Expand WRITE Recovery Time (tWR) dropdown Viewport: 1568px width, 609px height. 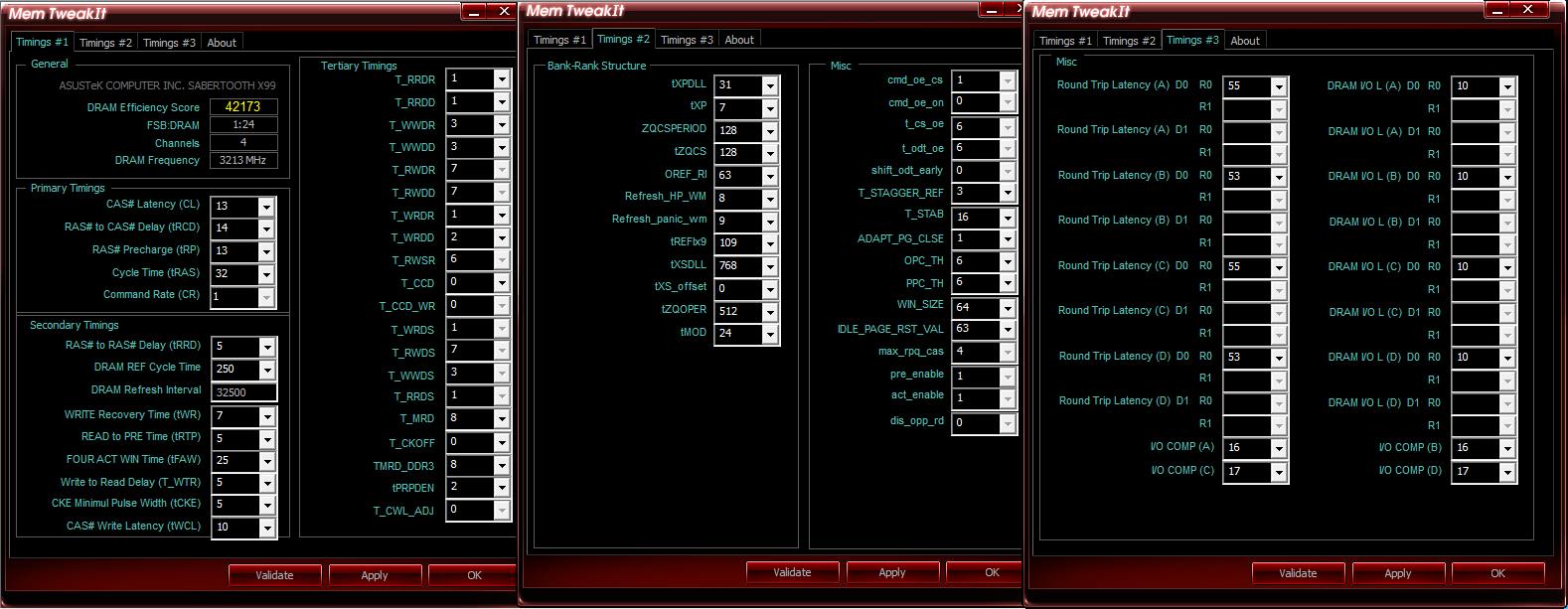tap(266, 416)
